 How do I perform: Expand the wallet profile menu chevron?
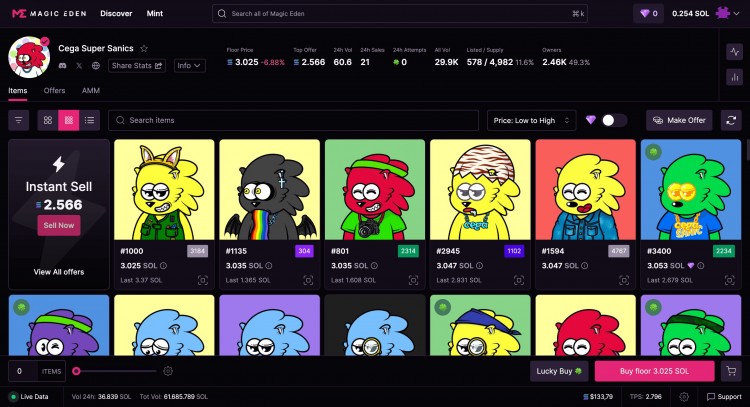coord(736,13)
